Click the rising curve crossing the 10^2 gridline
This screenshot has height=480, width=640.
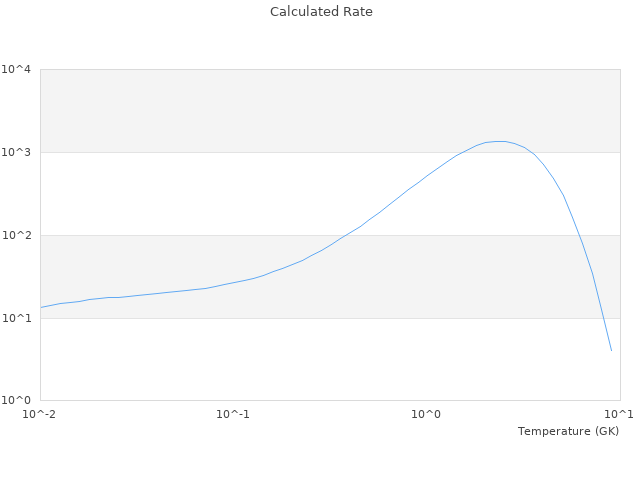[x=349, y=235]
